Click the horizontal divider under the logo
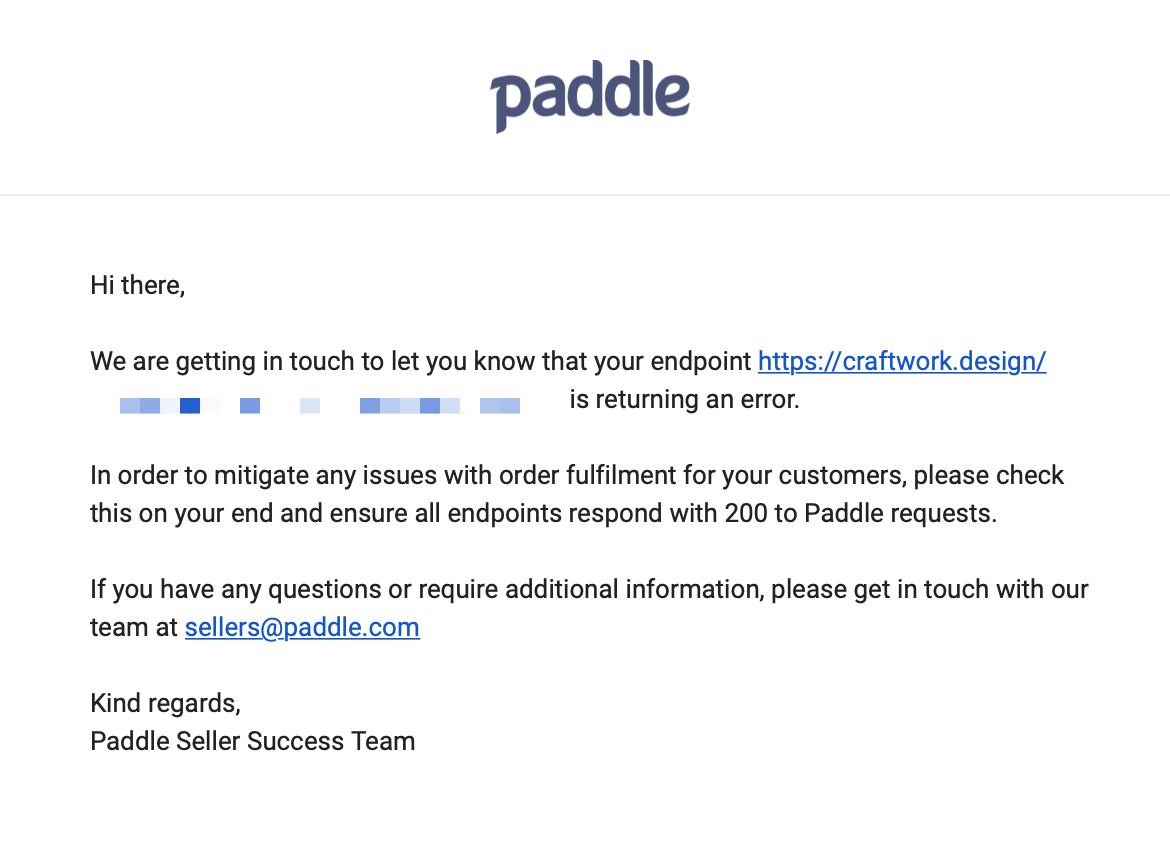Screen dimensions: 1170x858 coord(585,195)
